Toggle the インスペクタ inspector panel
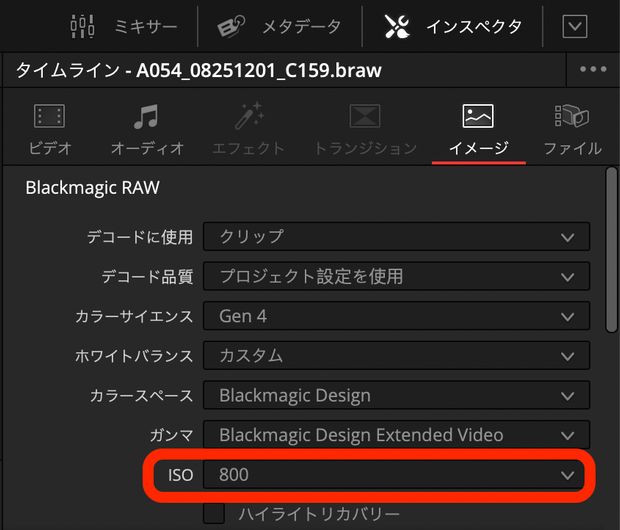Viewport: 620px width, 530px height. coord(453,26)
